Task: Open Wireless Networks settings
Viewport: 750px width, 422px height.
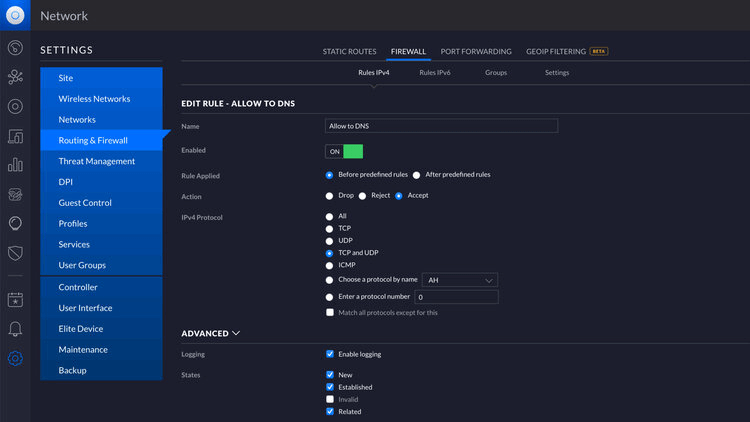Action: pyautogui.click(x=94, y=99)
